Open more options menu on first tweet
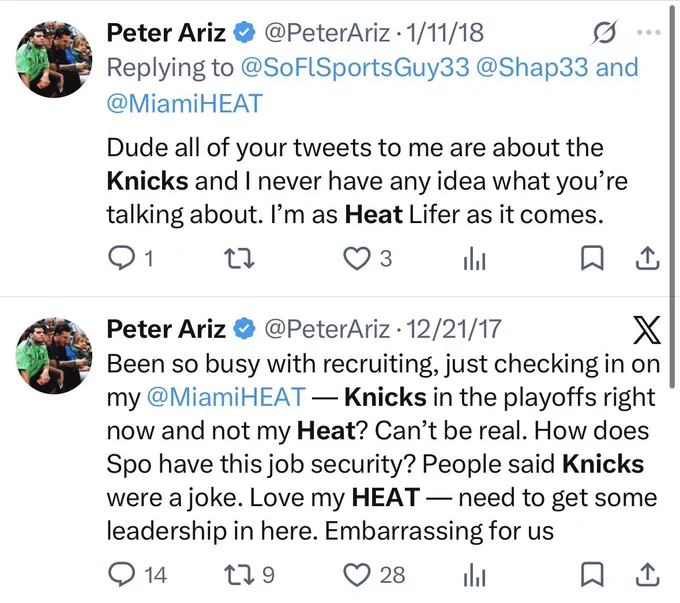 tap(649, 32)
